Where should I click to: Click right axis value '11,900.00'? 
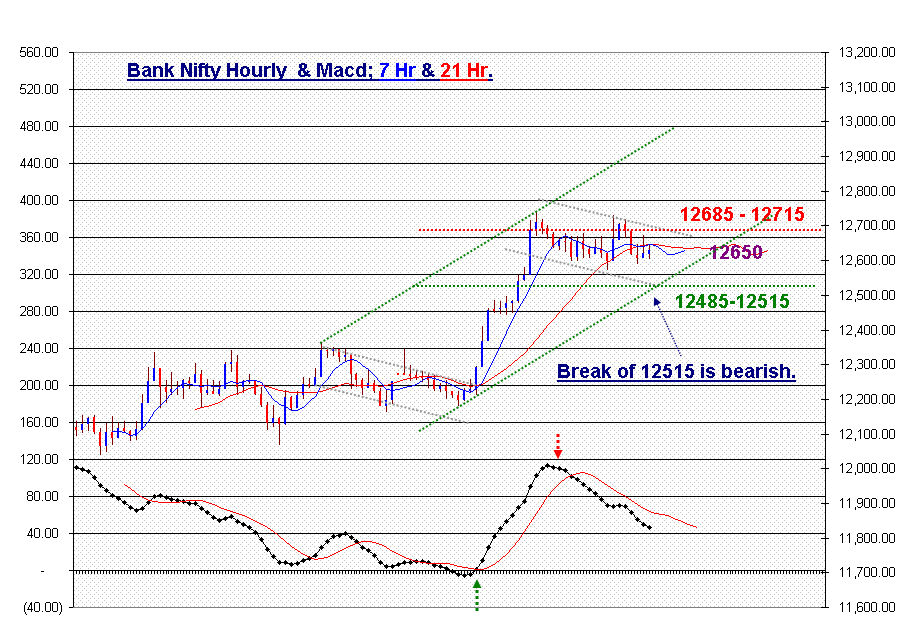(x=867, y=504)
